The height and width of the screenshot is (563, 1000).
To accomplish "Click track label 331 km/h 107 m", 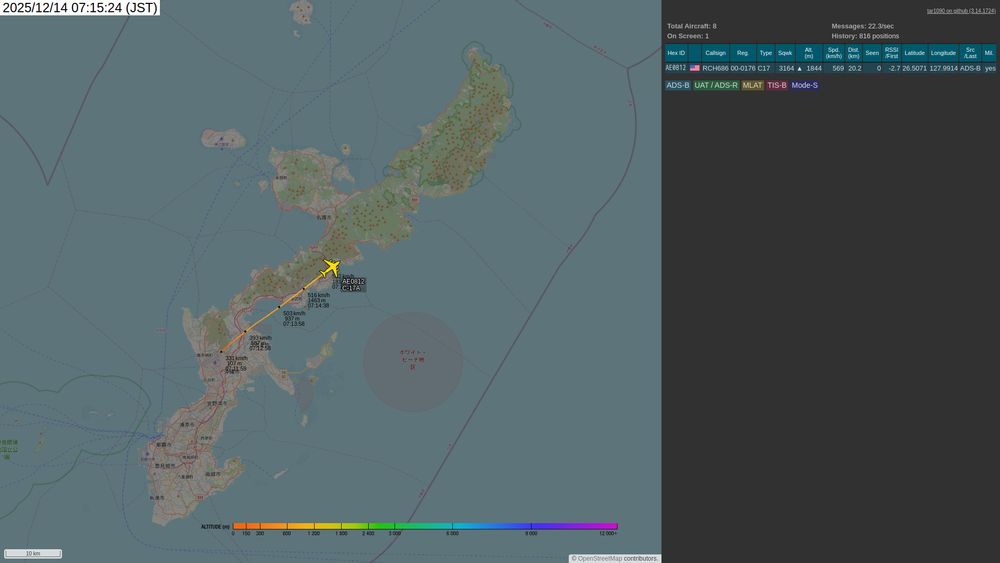I will tap(235, 363).
